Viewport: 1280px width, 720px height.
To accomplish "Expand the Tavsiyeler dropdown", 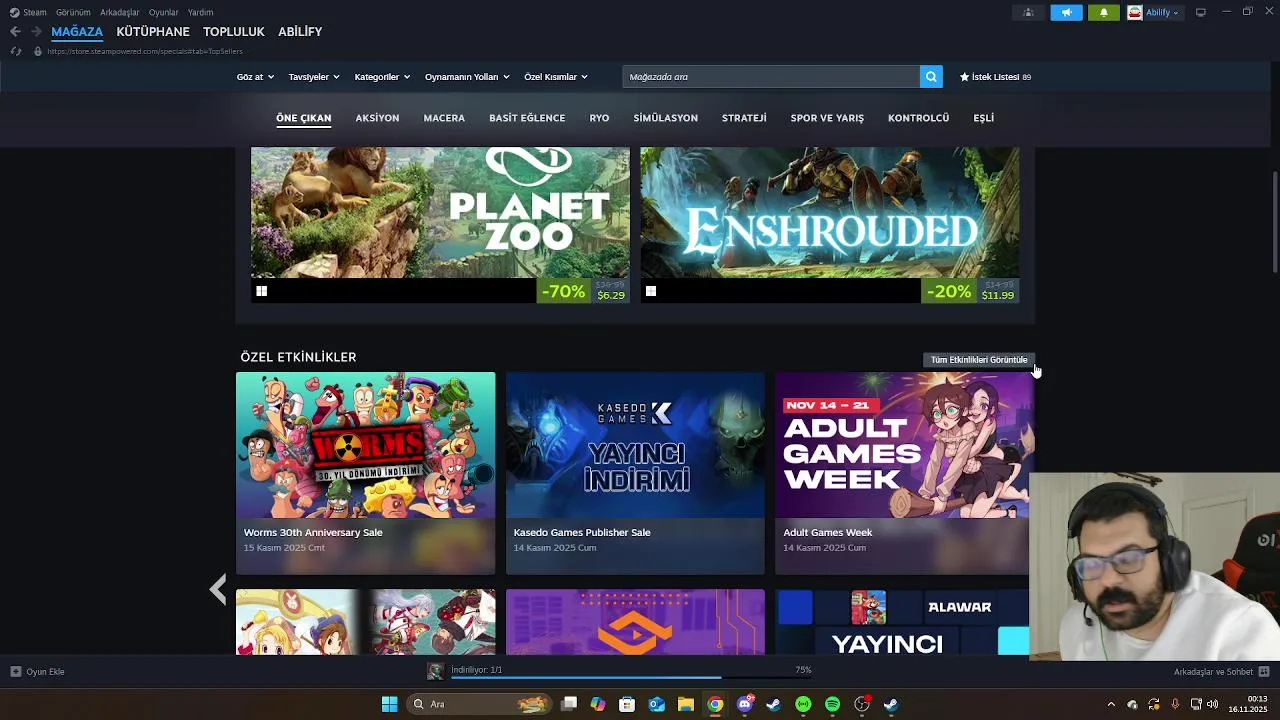I will (314, 77).
